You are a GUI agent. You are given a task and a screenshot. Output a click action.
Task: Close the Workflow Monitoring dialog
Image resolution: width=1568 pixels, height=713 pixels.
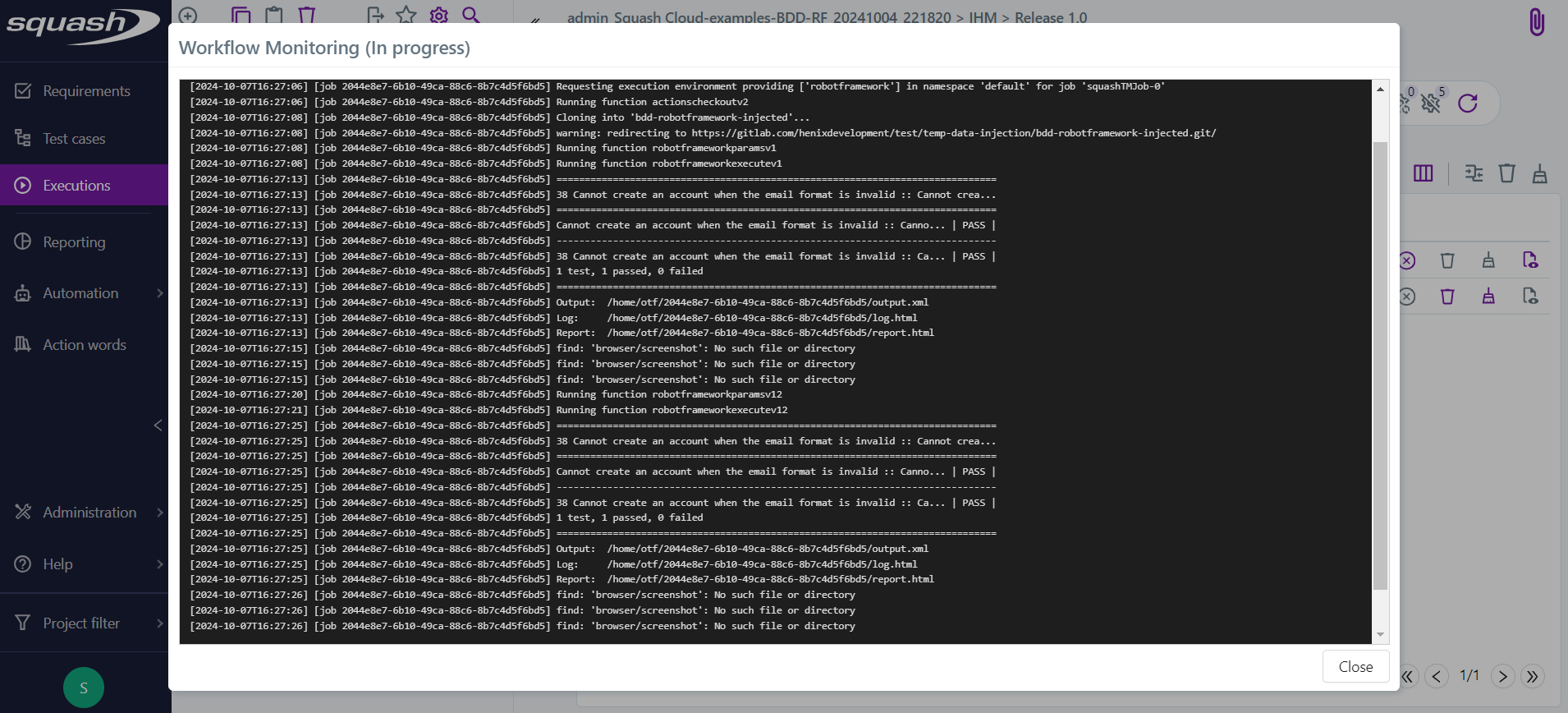click(x=1355, y=666)
